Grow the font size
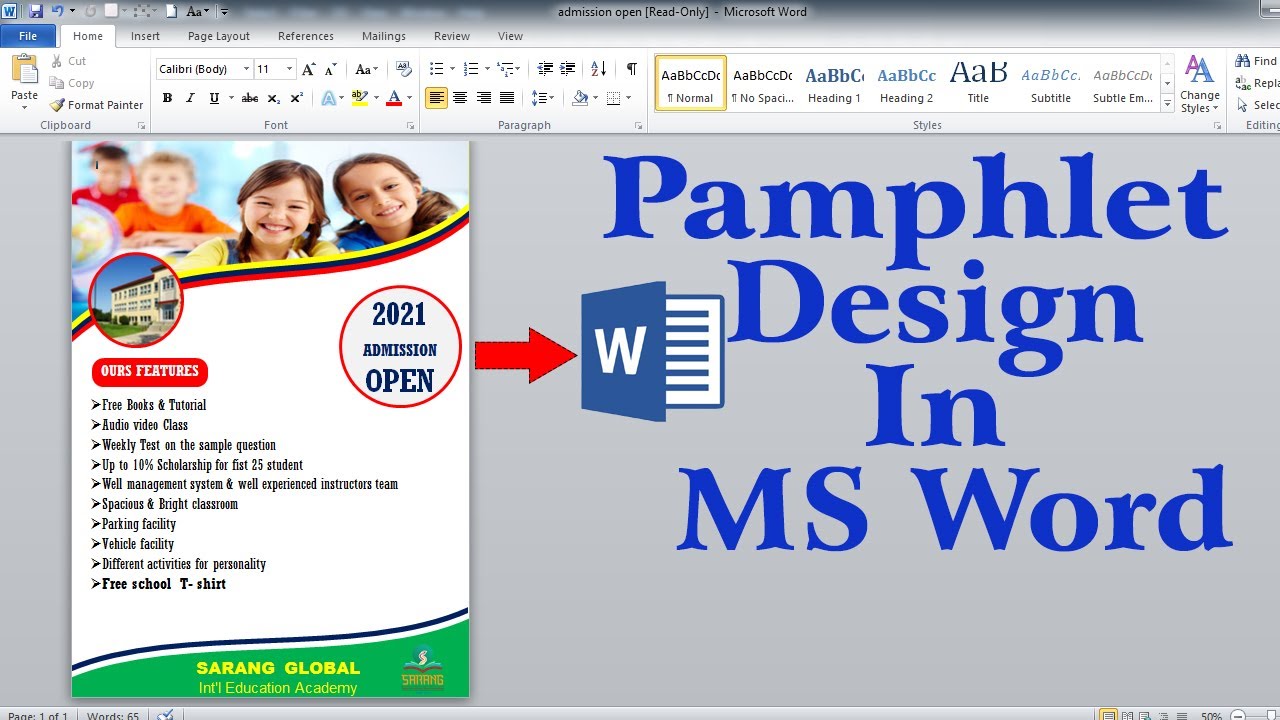This screenshot has width=1280, height=720. tap(309, 69)
